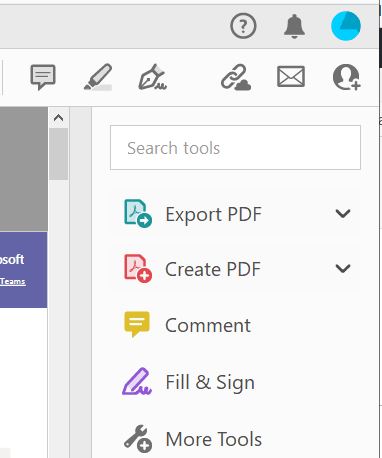Select the highlighter text tool
The image size is (382, 458).
[98, 77]
